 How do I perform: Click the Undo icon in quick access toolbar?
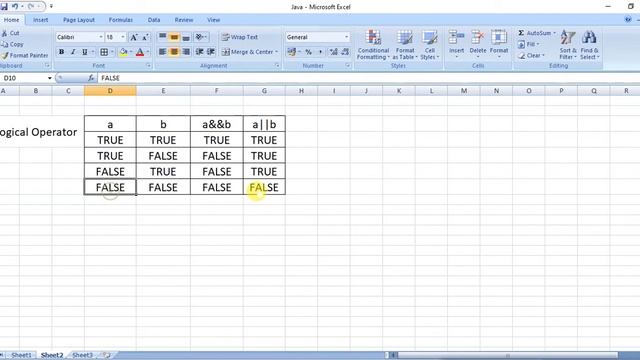(x=15, y=7)
